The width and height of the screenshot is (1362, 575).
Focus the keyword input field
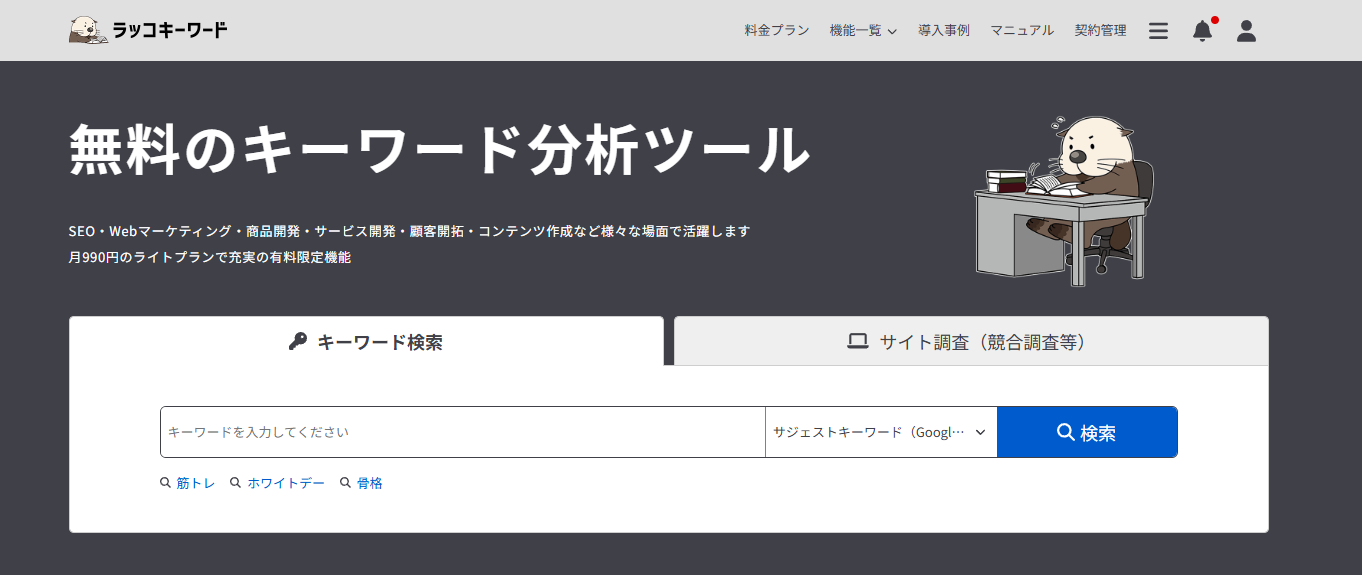tap(462, 432)
